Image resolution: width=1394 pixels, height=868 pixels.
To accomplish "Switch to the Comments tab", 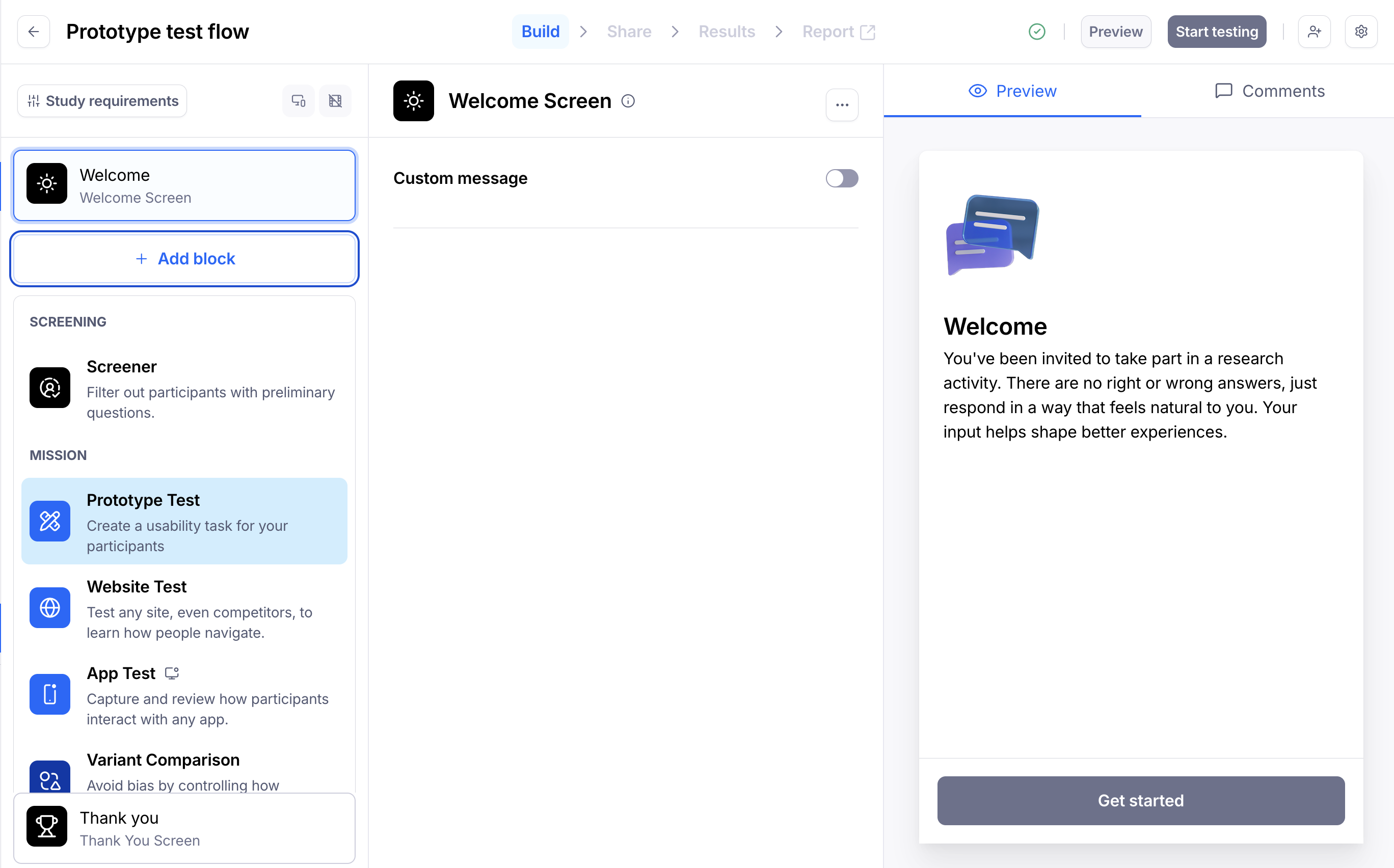I will [x=1269, y=91].
